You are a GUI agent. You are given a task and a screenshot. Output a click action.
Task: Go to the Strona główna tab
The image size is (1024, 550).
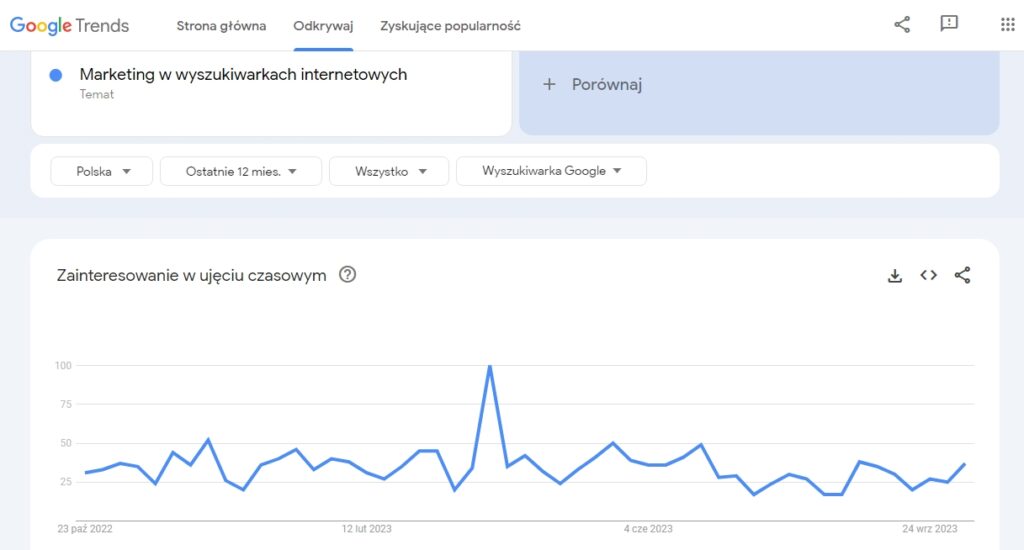click(x=221, y=26)
